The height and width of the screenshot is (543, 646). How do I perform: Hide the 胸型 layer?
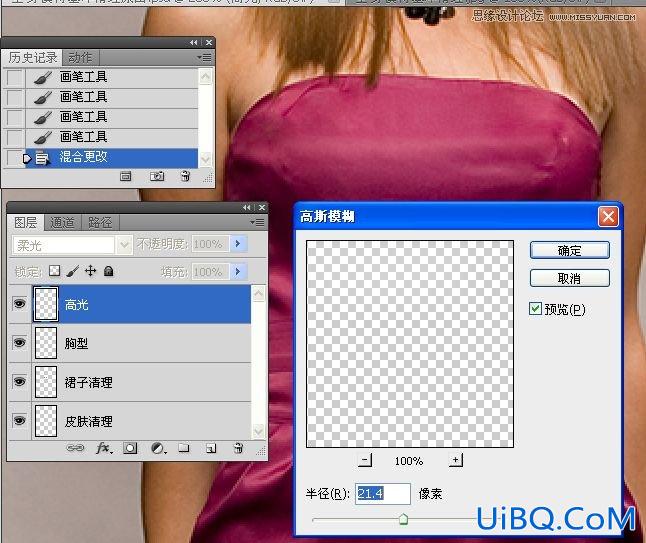click(19, 343)
